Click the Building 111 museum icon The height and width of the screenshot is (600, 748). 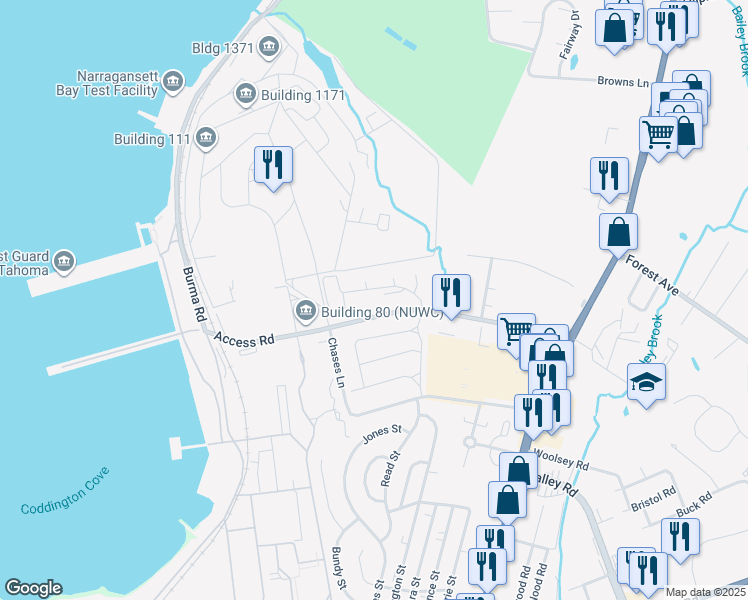click(x=206, y=138)
